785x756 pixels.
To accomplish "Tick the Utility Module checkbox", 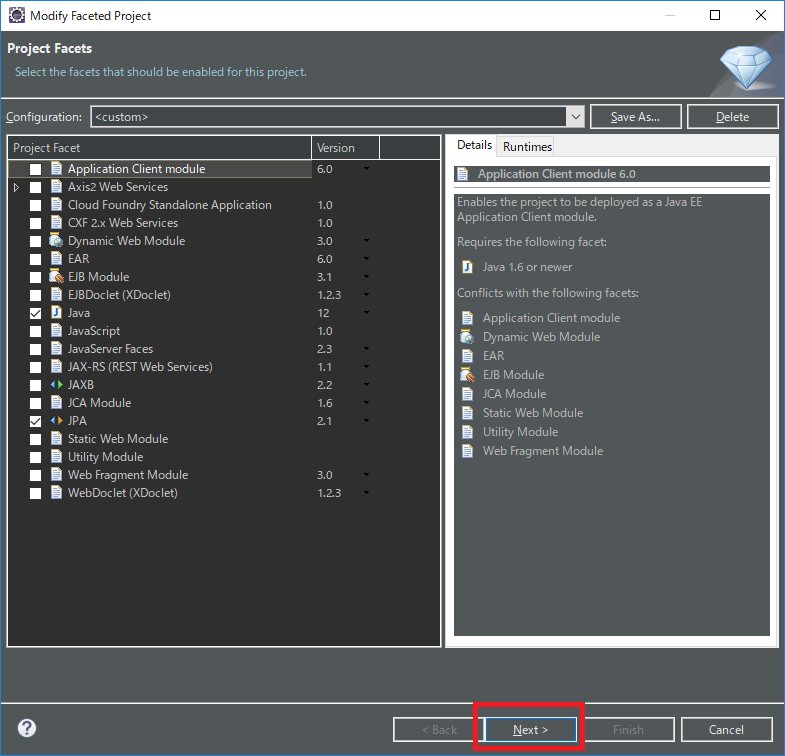I will pos(35,458).
